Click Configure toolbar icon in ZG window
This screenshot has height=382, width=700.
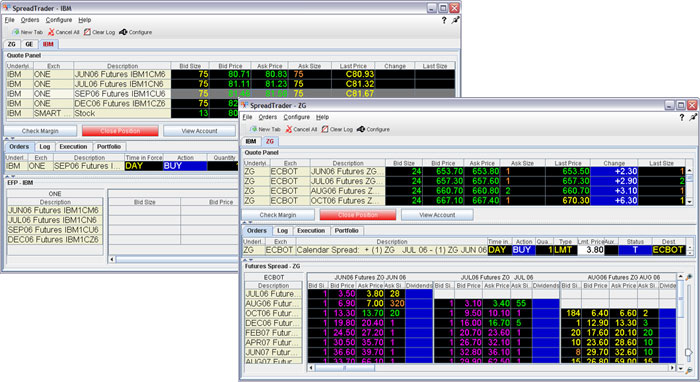coord(361,129)
